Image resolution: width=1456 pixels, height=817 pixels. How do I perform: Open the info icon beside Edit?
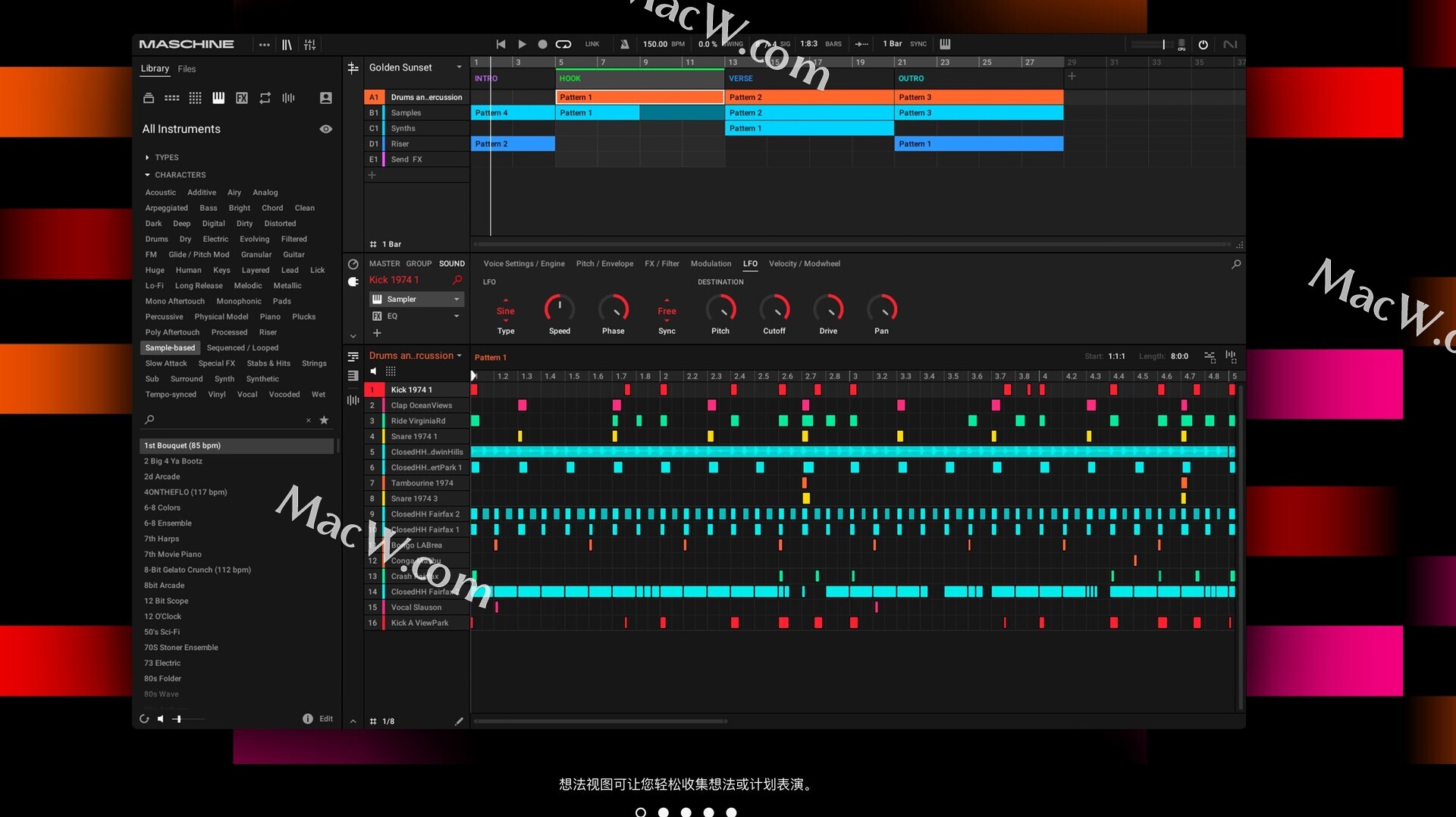click(x=307, y=719)
